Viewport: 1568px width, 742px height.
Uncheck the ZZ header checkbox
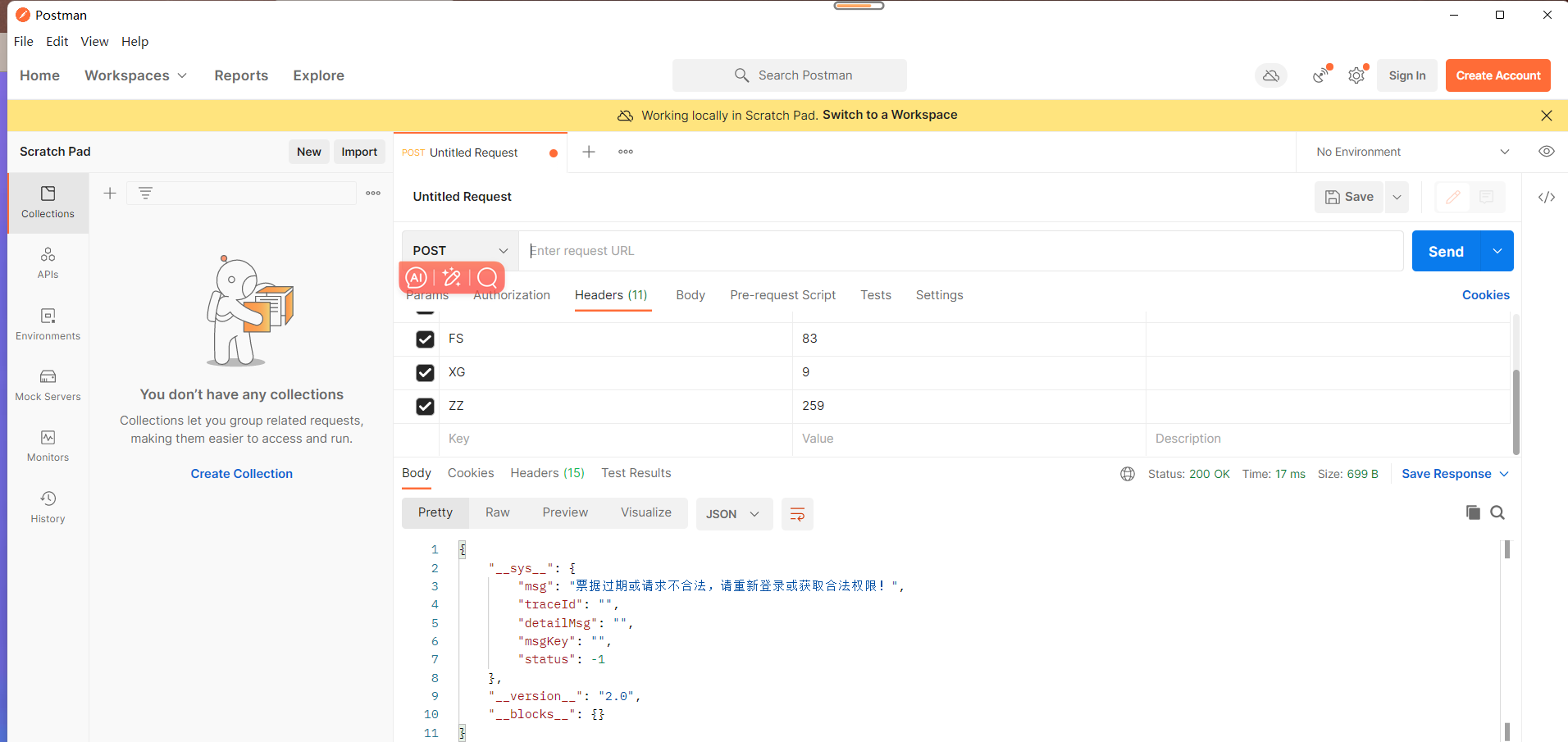[425, 406]
